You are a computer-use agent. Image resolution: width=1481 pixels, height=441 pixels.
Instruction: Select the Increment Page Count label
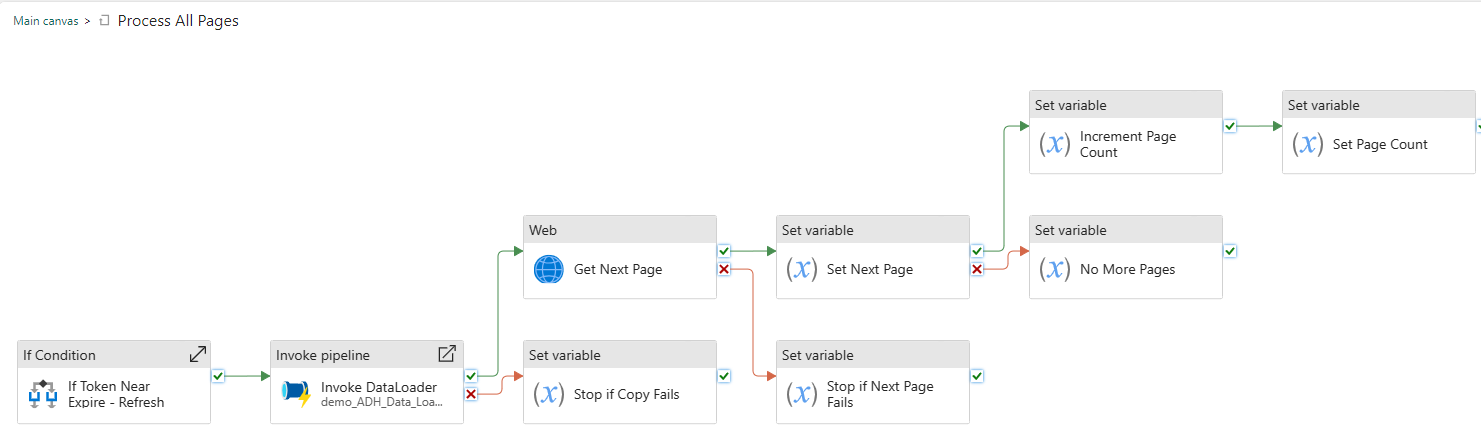point(1128,144)
